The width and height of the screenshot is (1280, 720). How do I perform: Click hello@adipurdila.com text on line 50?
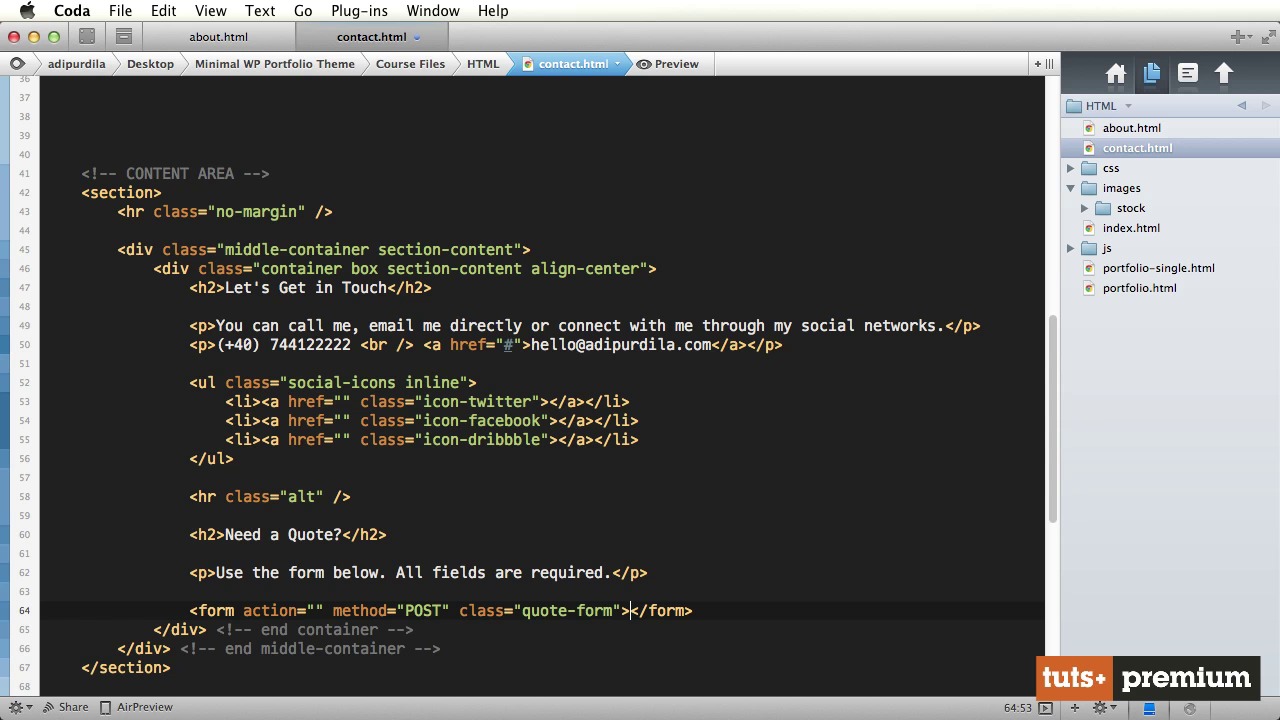click(620, 345)
